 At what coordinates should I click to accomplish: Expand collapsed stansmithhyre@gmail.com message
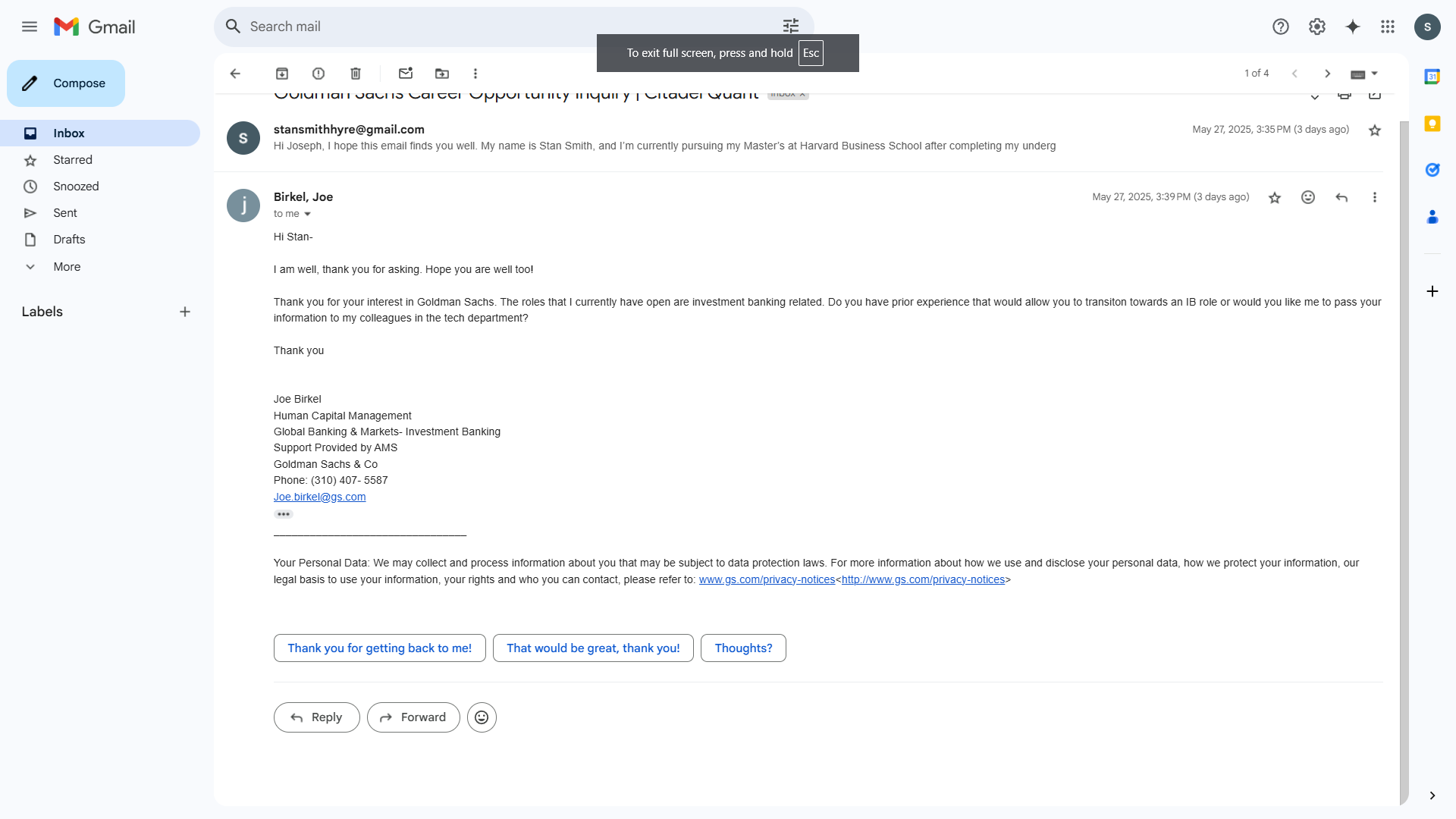[x=799, y=138]
